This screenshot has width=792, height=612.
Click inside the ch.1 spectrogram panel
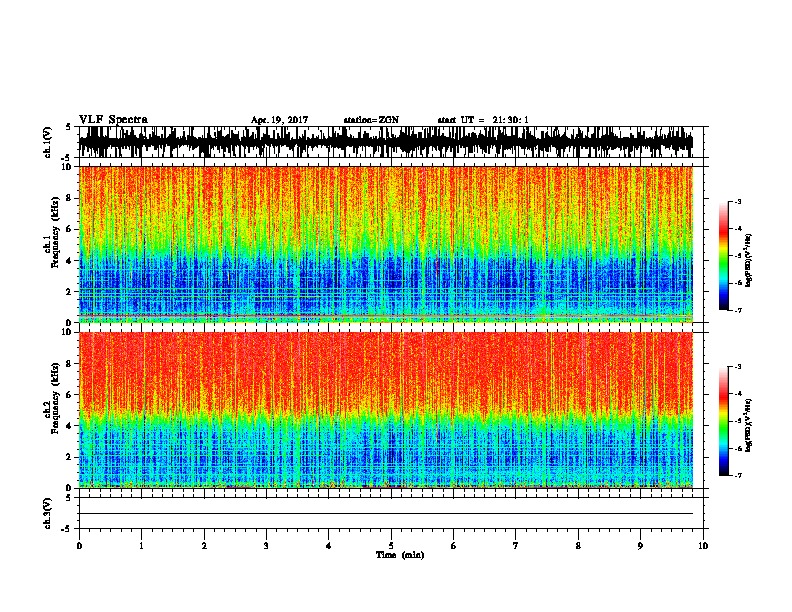(x=386, y=244)
